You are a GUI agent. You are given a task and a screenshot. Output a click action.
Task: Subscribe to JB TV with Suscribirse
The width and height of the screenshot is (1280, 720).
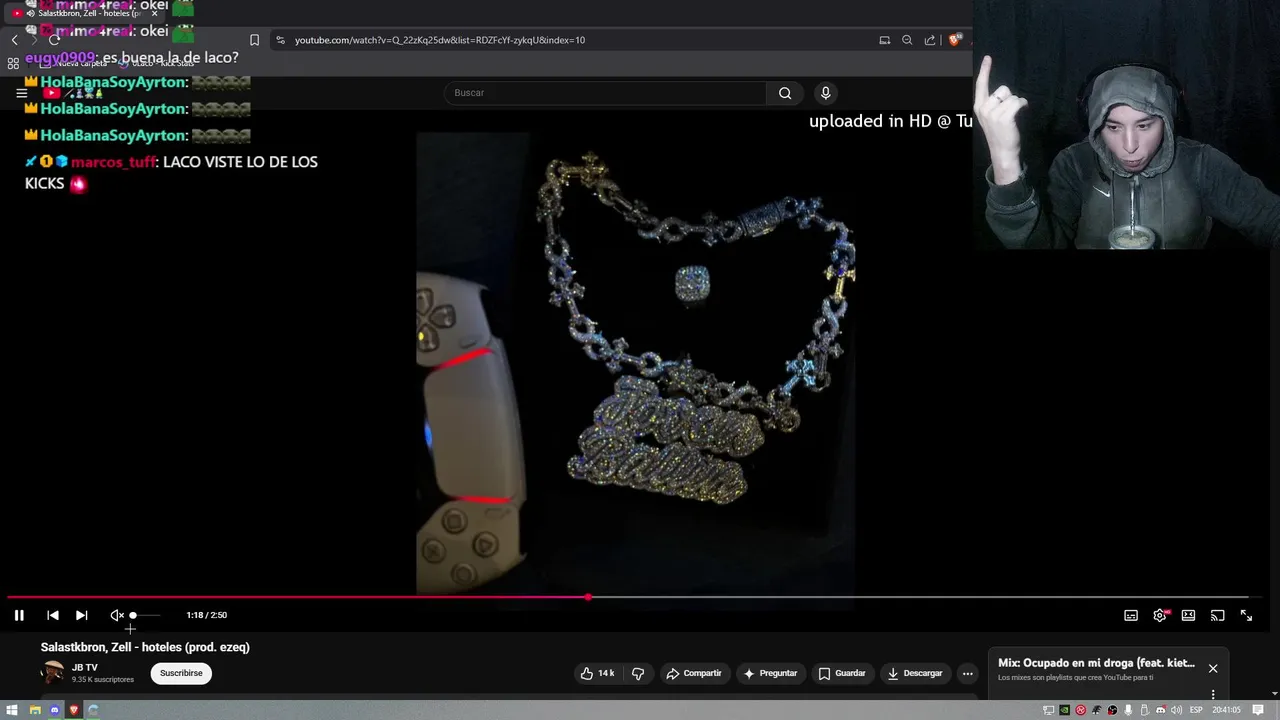click(x=181, y=673)
